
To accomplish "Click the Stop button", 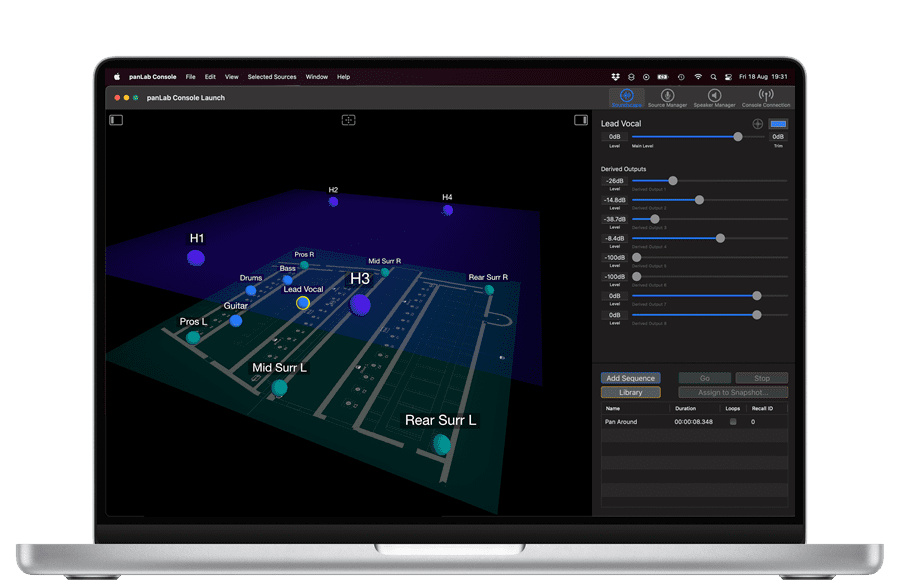I will click(x=762, y=378).
